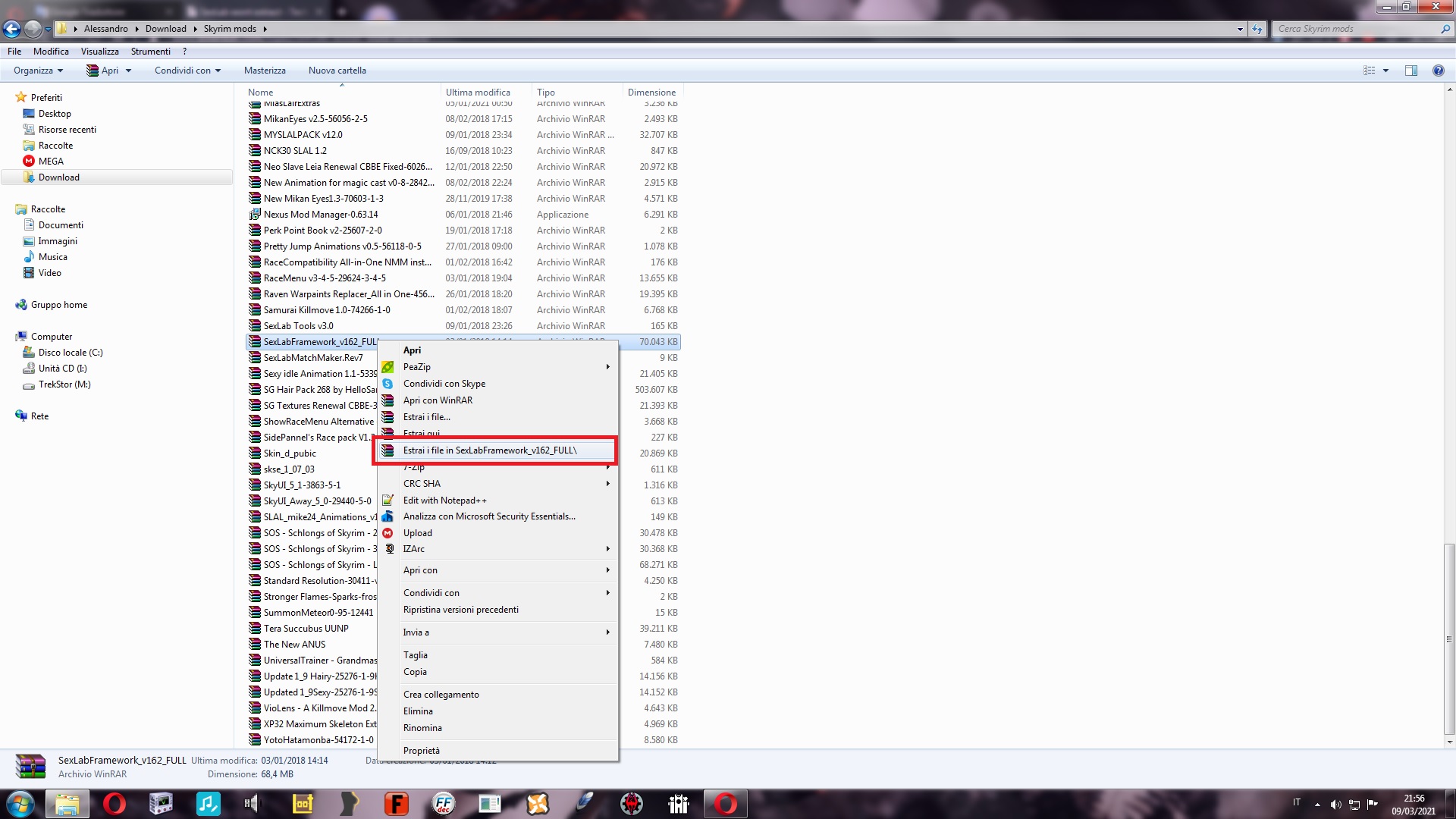Open the first Opera taskbar icon
The width and height of the screenshot is (1456, 819).
pyautogui.click(x=115, y=804)
